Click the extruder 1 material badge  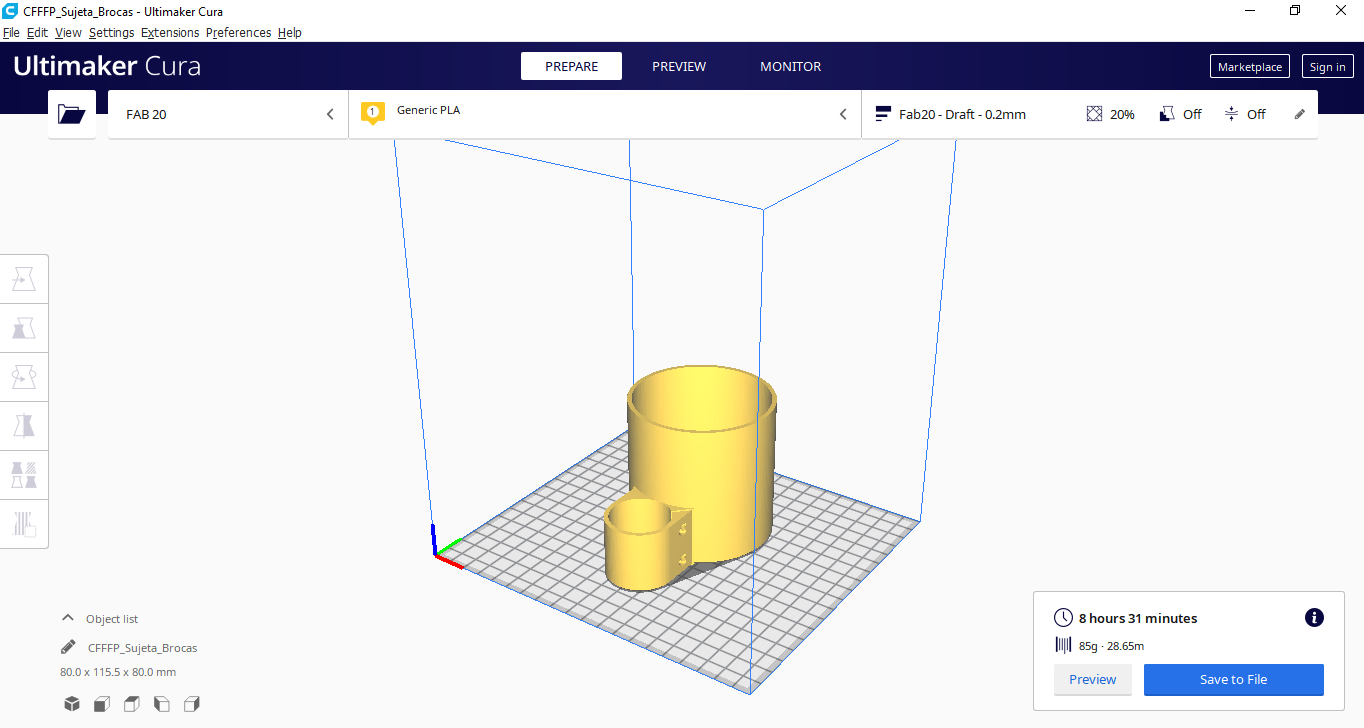tap(373, 113)
